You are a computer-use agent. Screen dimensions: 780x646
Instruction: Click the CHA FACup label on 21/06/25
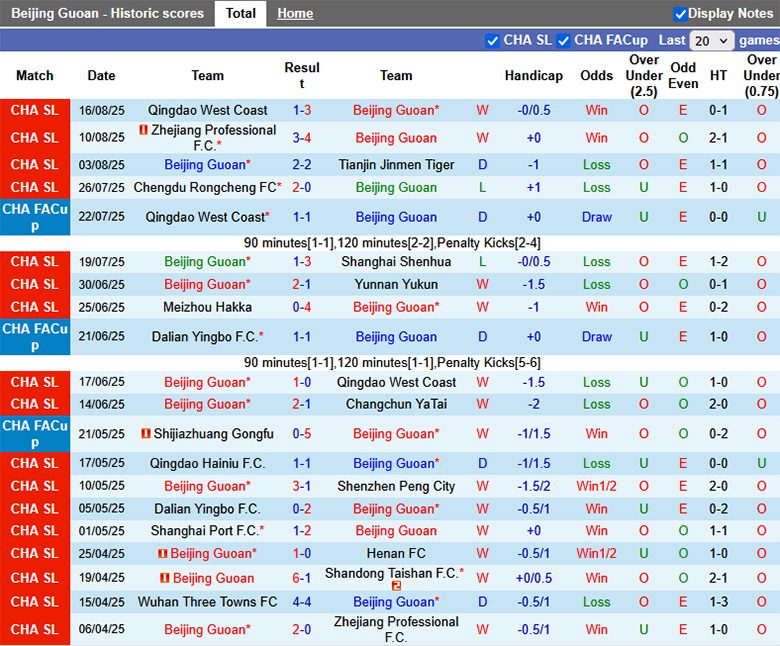pyautogui.click(x=35, y=337)
